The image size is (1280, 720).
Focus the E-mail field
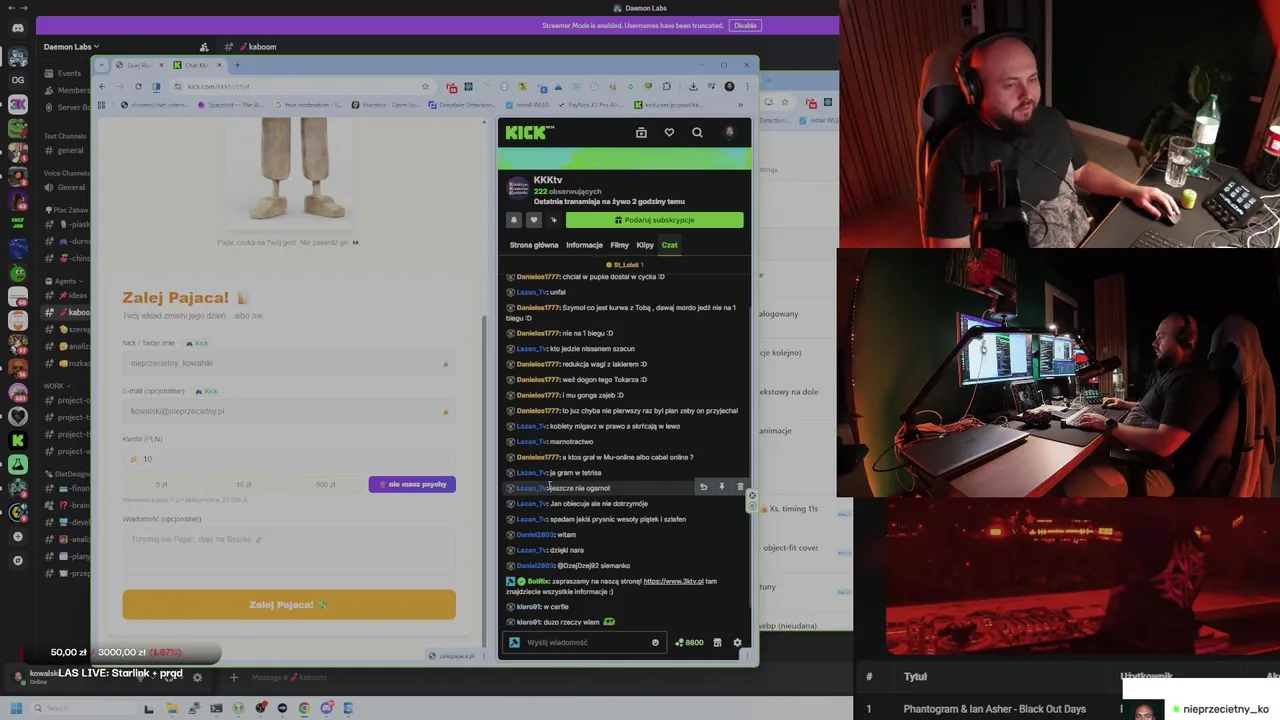click(x=289, y=411)
